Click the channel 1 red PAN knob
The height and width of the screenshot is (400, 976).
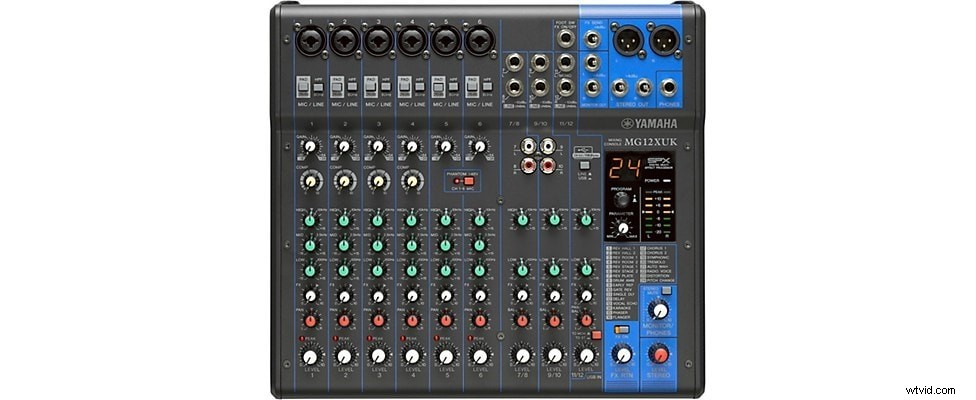tap(310, 320)
